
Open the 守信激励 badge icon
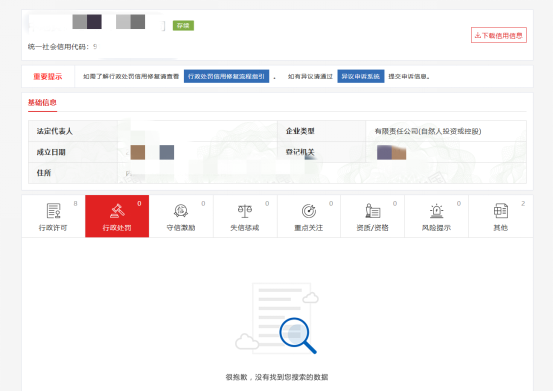181,211
